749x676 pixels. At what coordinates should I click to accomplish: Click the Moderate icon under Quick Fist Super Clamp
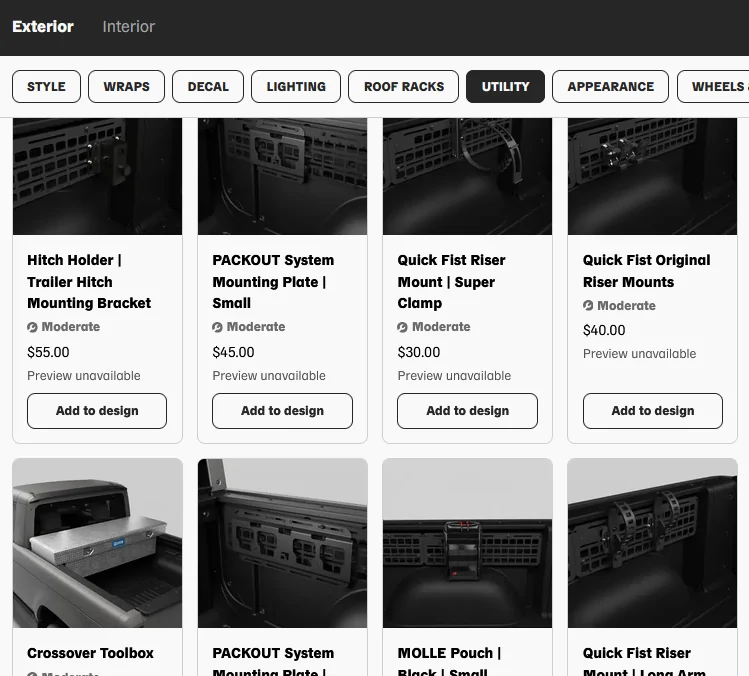click(402, 327)
